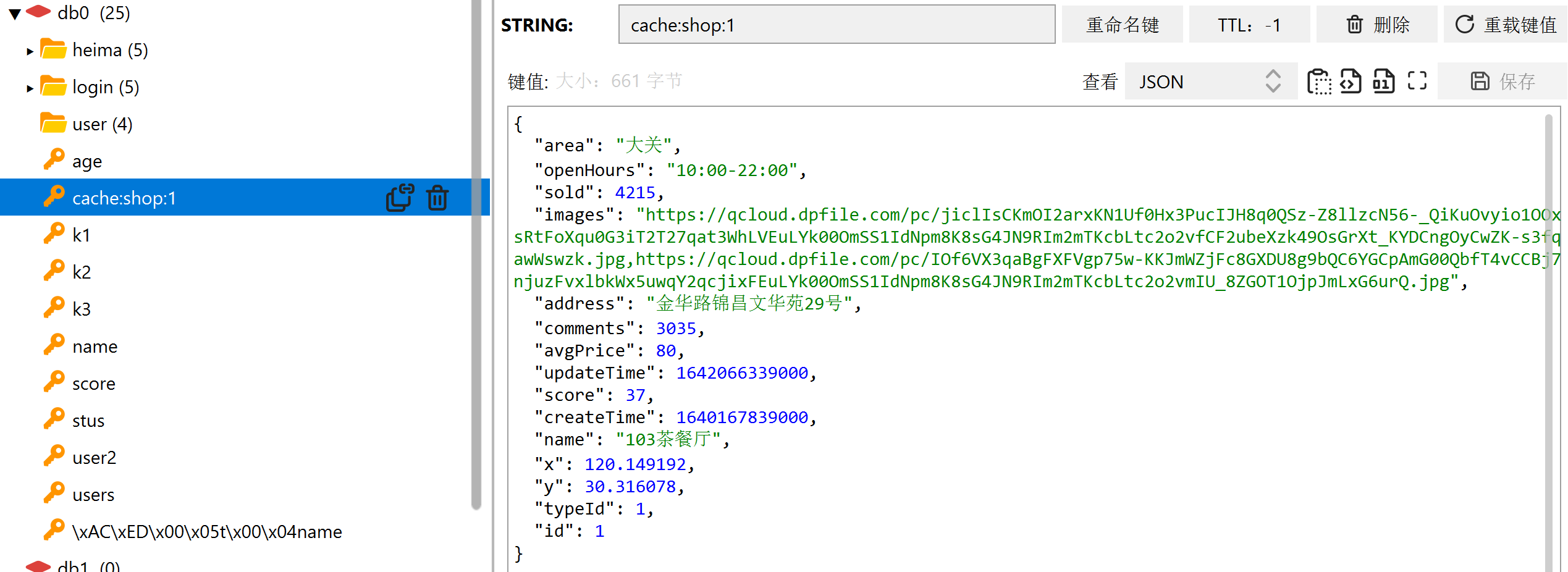1568x572 pixels.
Task: Click the key icon beside stus
Action: [54, 419]
